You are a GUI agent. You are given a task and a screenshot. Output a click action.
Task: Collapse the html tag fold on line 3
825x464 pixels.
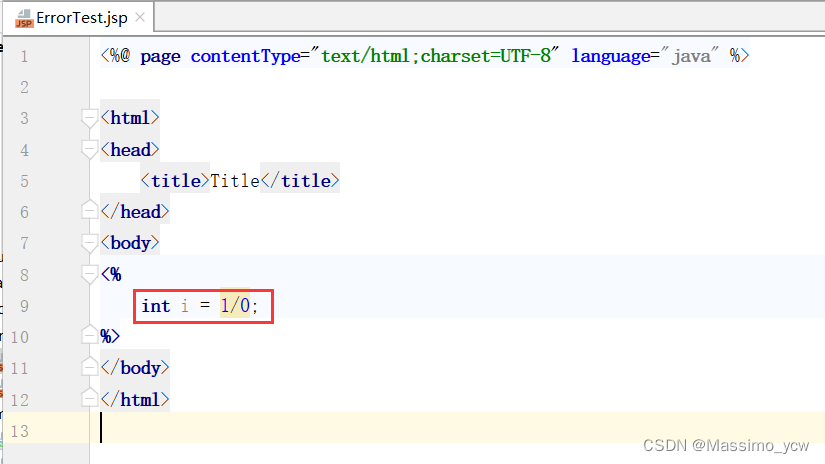89,118
